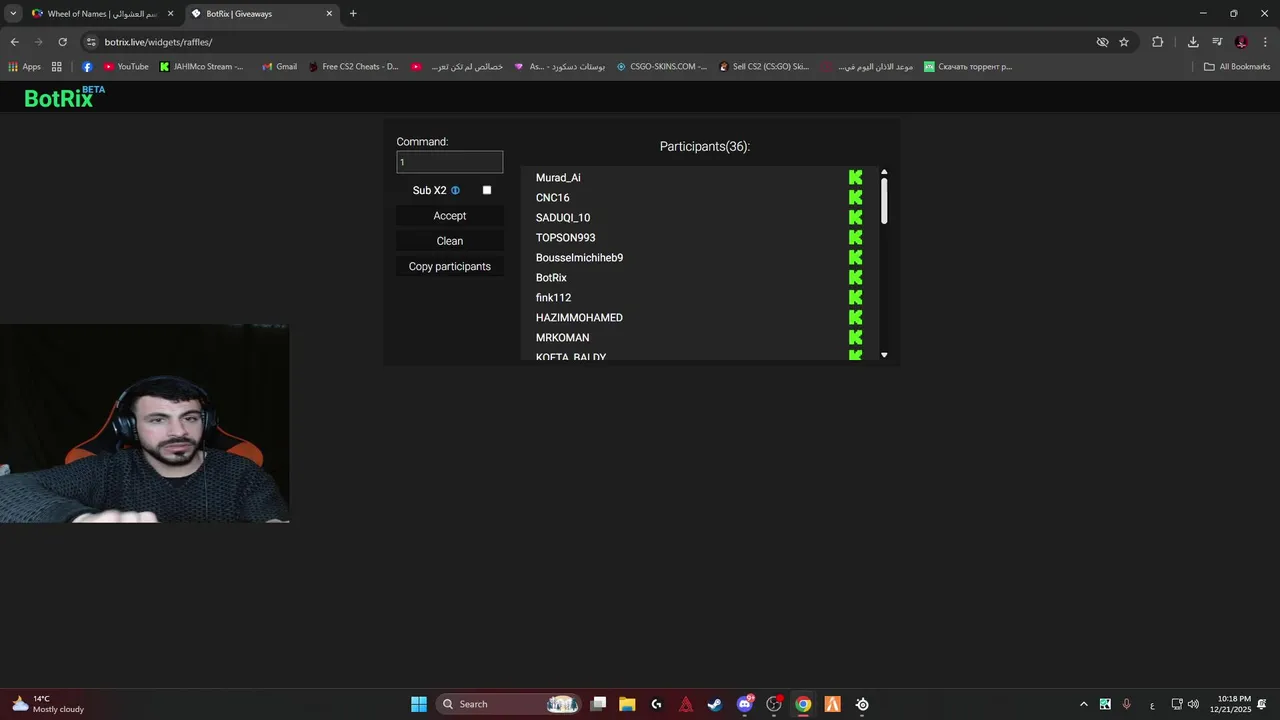Click Kick icon next to CNC16
The image size is (1280, 720).
pos(855,197)
